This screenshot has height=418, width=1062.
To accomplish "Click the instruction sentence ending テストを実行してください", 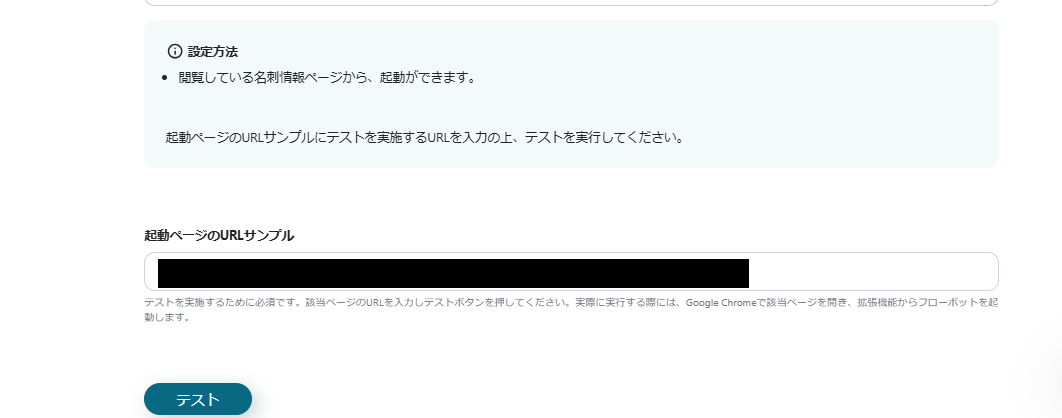I will coord(424,138).
